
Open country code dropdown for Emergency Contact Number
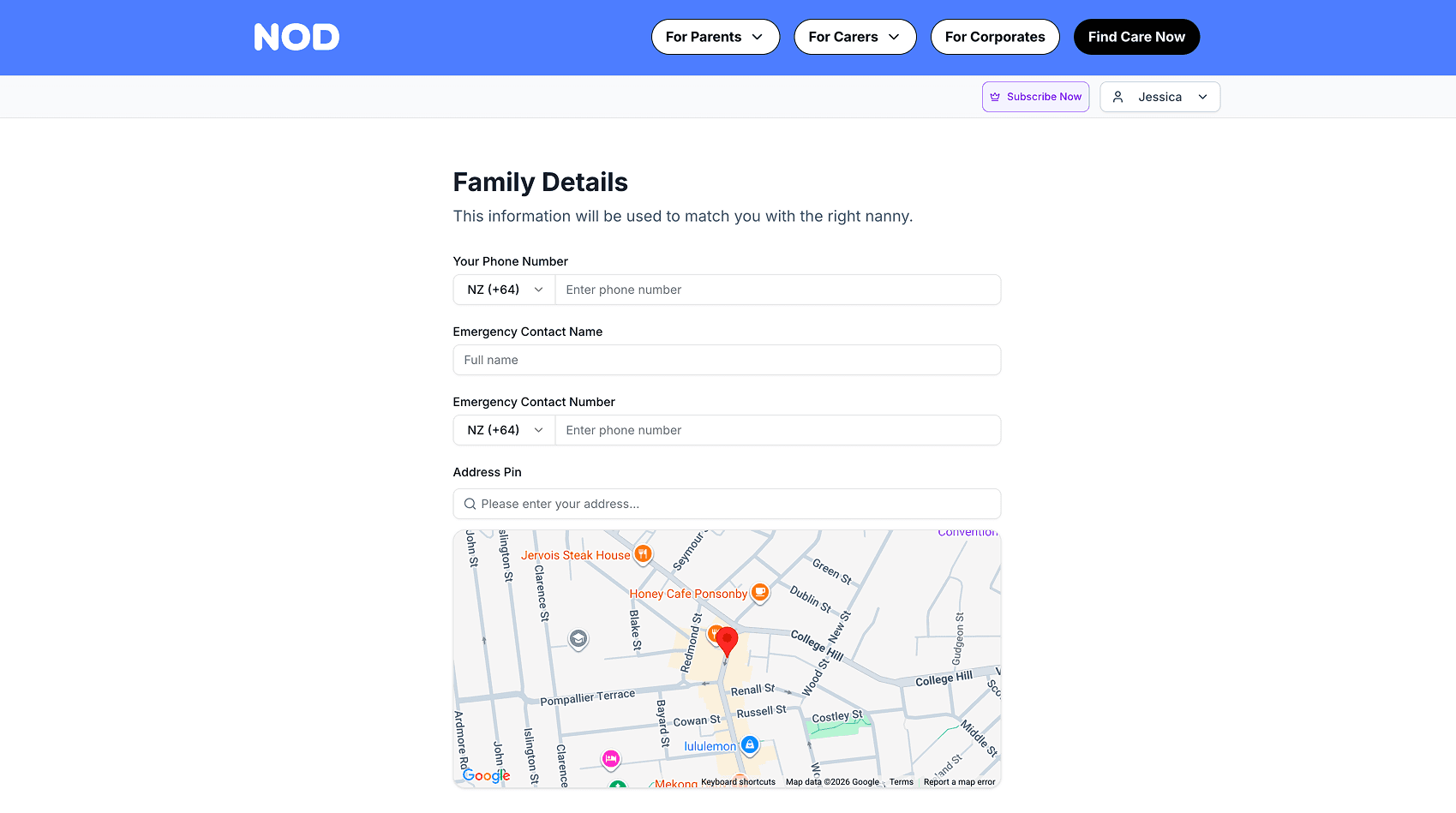click(504, 430)
